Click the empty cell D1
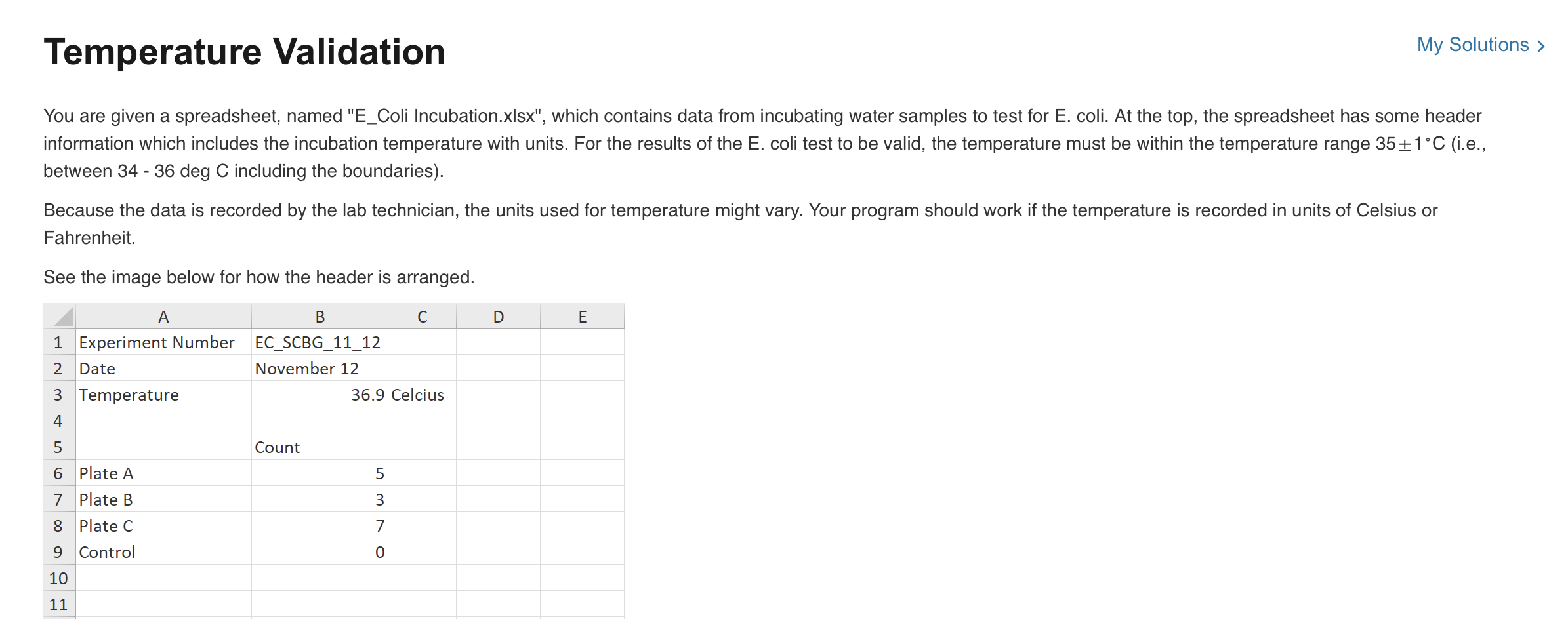The image size is (1568, 640). click(497, 342)
